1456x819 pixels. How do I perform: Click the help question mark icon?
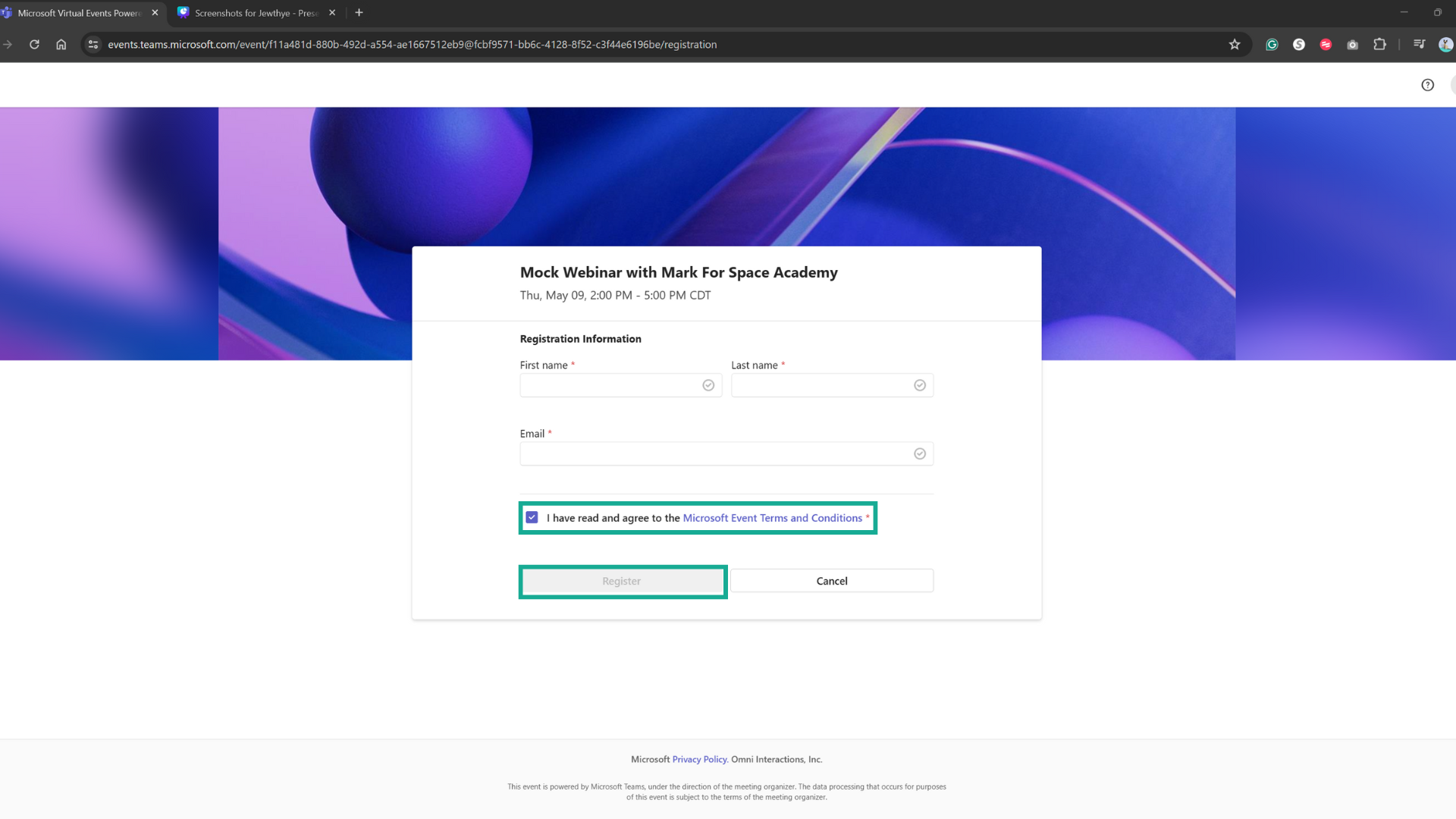[x=1427, y=85]
